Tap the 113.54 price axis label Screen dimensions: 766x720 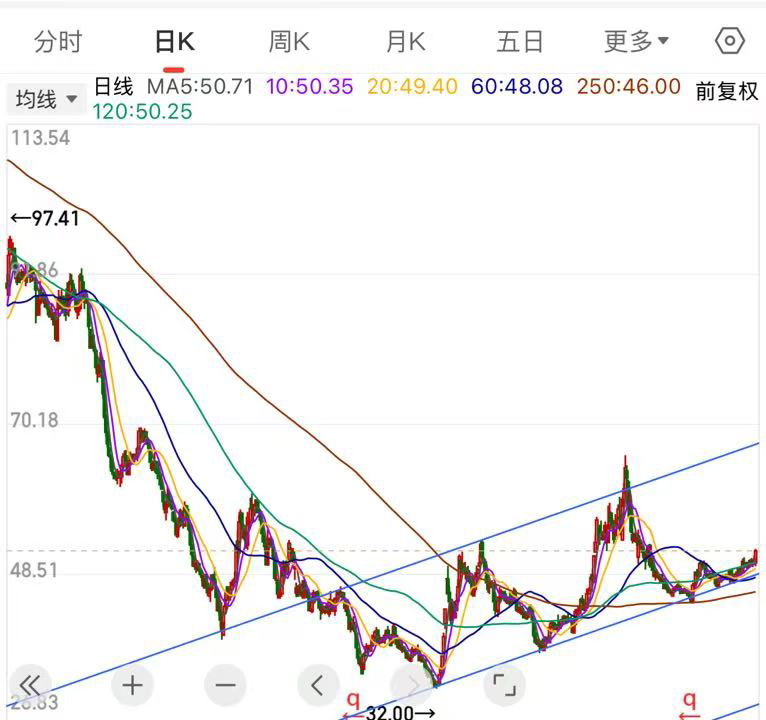(41, 138)
